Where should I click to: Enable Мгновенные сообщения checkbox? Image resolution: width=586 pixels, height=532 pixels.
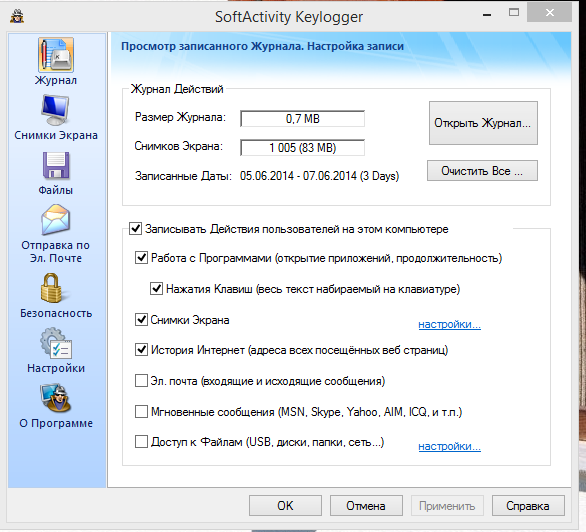(x=141, y=412)
